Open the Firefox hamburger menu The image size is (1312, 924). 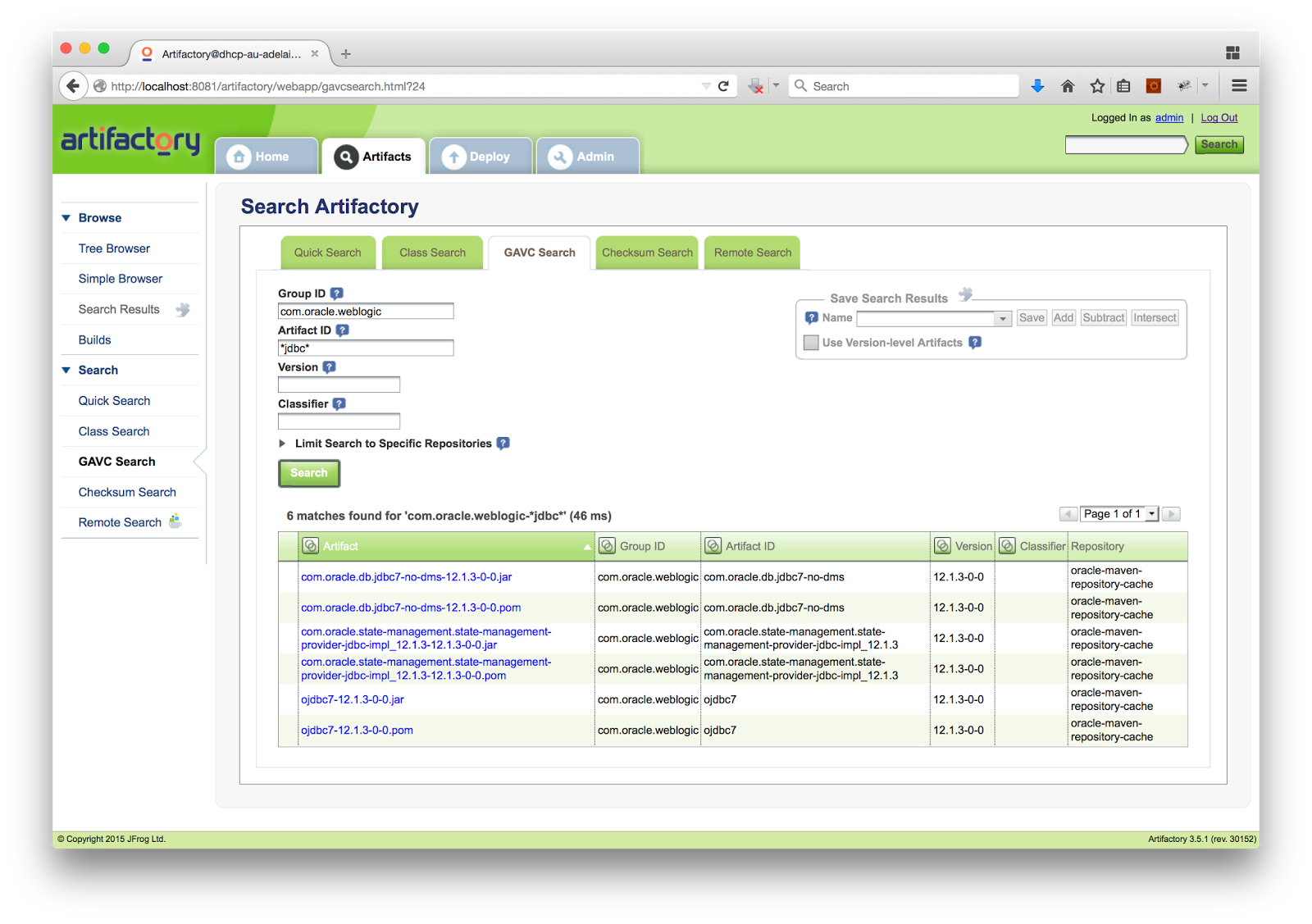[x=1239, y=86]
